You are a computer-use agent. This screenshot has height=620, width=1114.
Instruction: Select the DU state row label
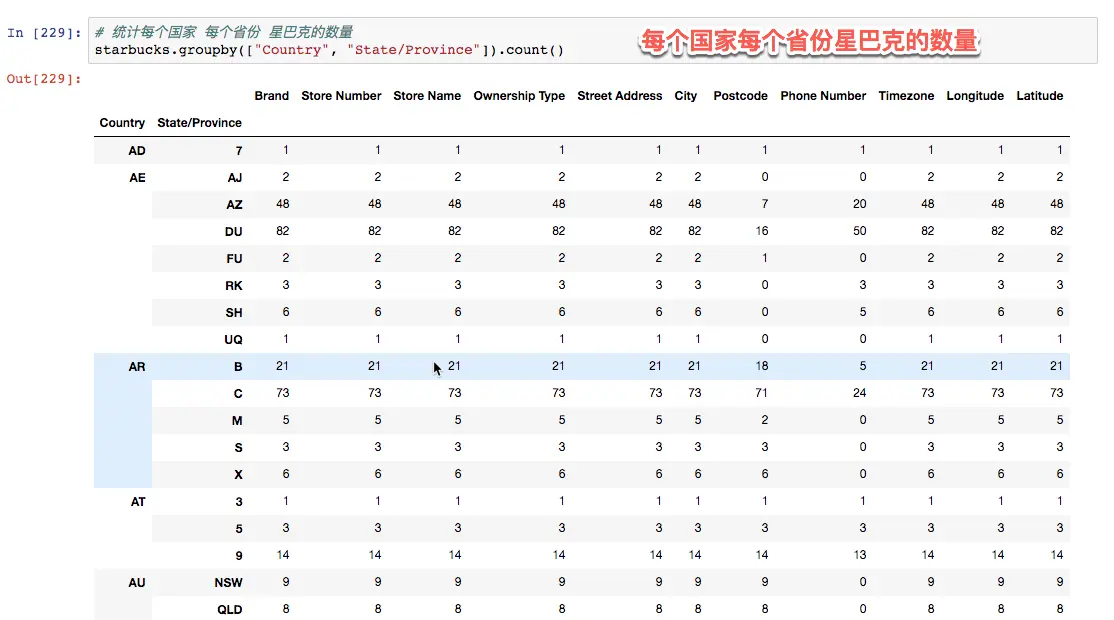(x=233, y=232)
